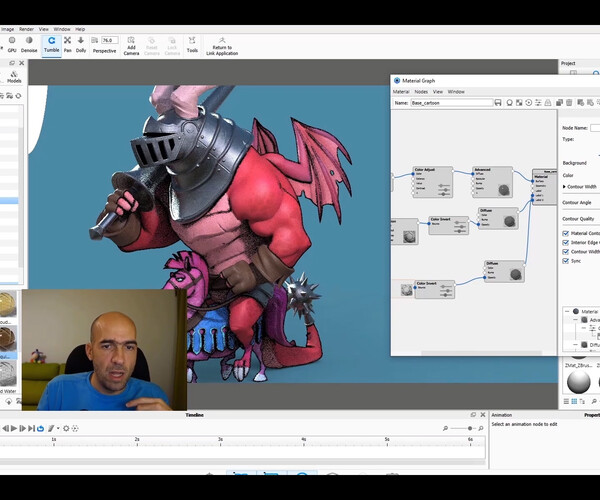Click the grid view icon below materials
Viewport: 600px width, 500px height.
(574, 401)
